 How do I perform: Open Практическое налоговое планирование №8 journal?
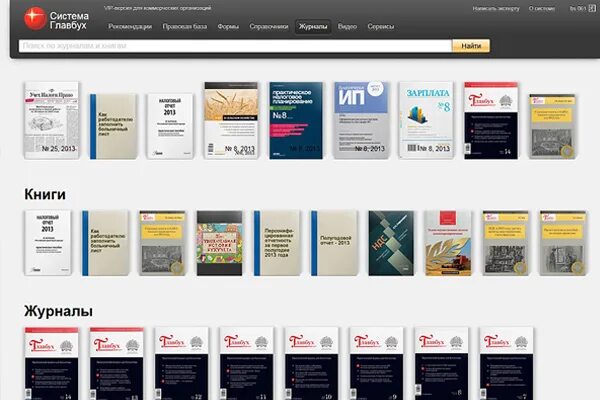[296, 121]
